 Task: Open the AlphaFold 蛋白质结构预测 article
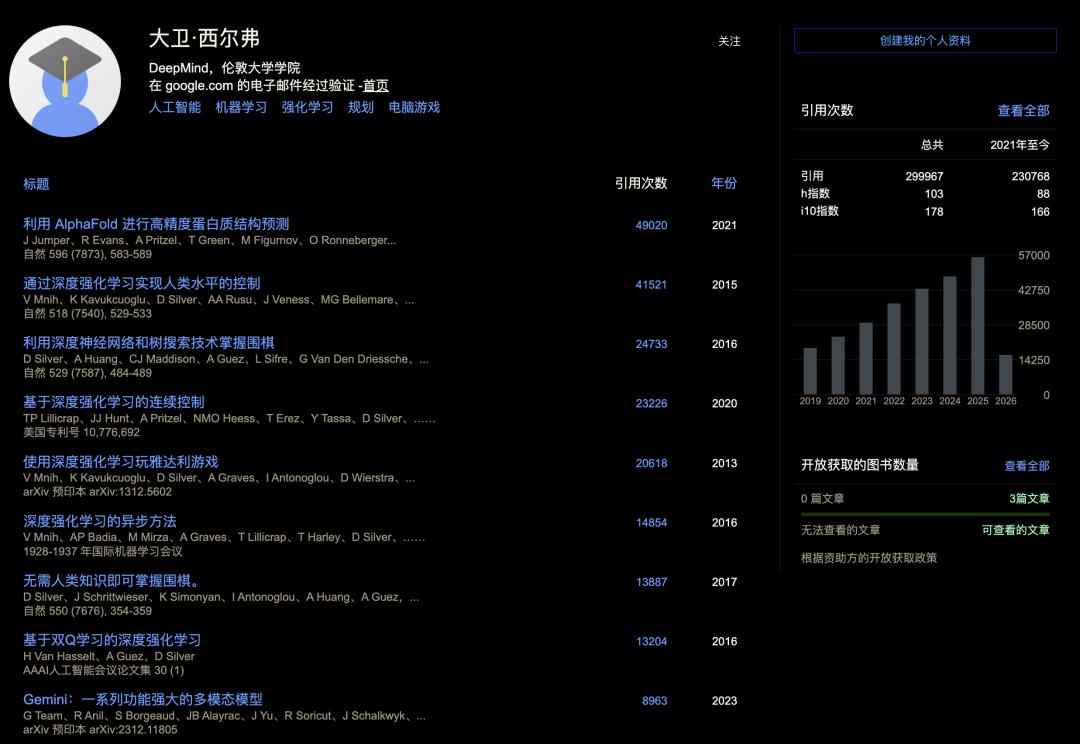click(156, 224)
